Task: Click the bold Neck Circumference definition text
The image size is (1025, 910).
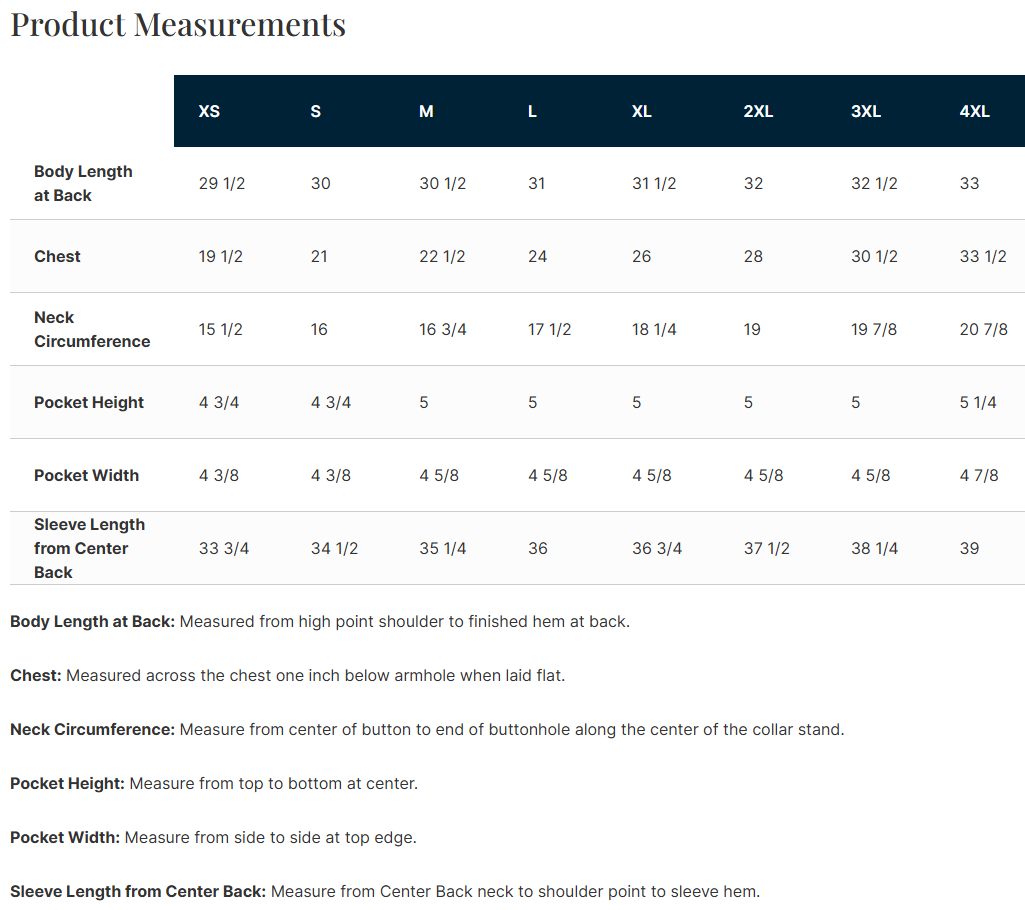Action: (x=92, y=730)
